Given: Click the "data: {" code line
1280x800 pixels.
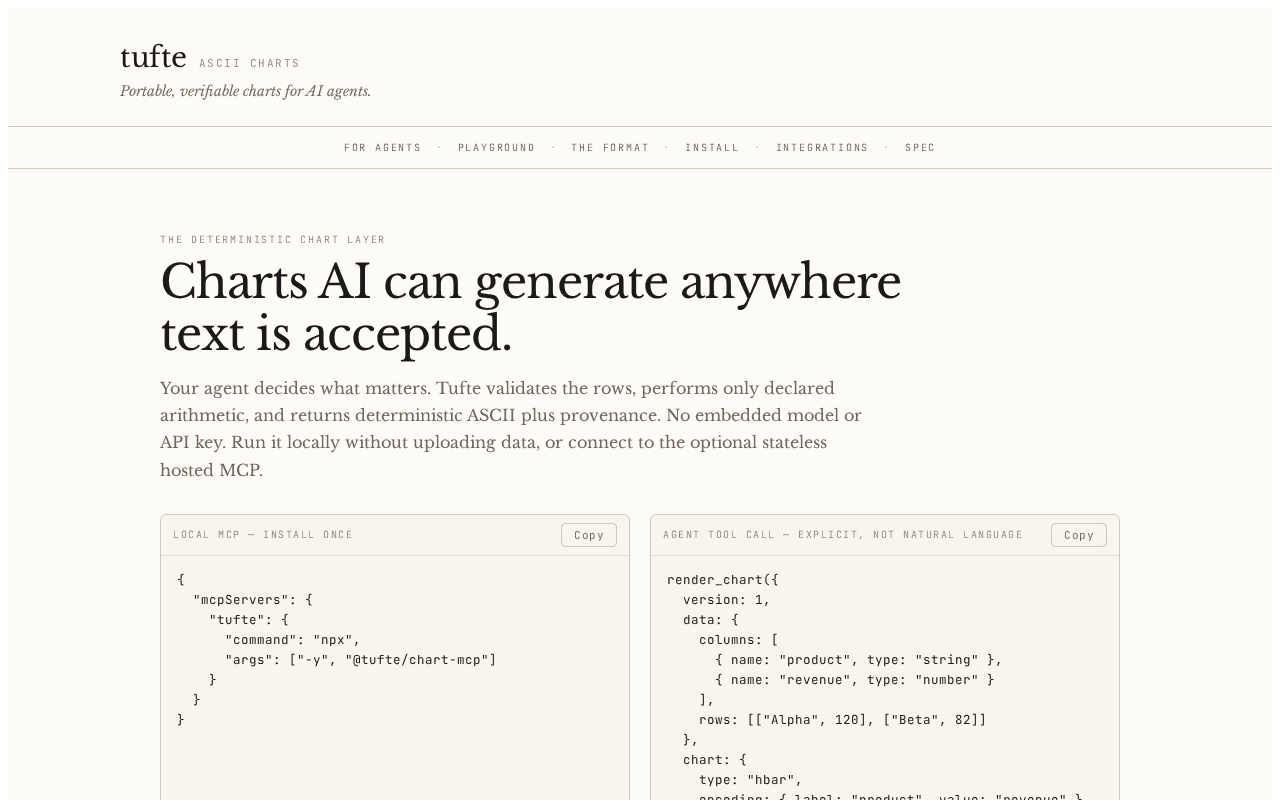Looking at the screenshot, I should click(711, 620).
